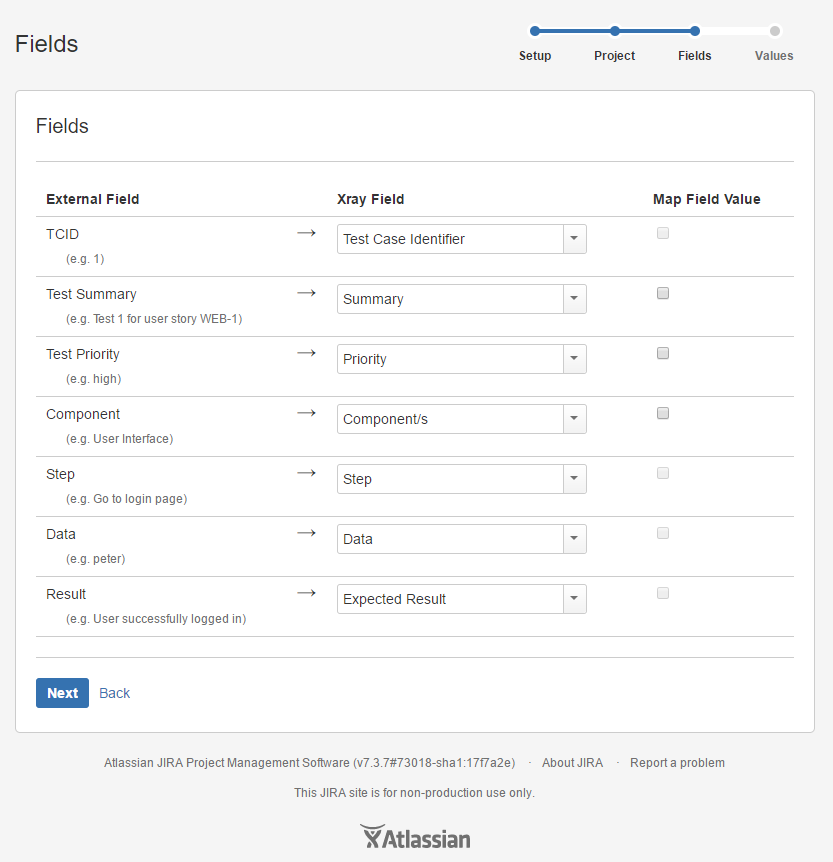The height and width of the screenshot is (862, 833).
Task: Open the Test Case Identifier dropdown
Action: tap(462, 239)
